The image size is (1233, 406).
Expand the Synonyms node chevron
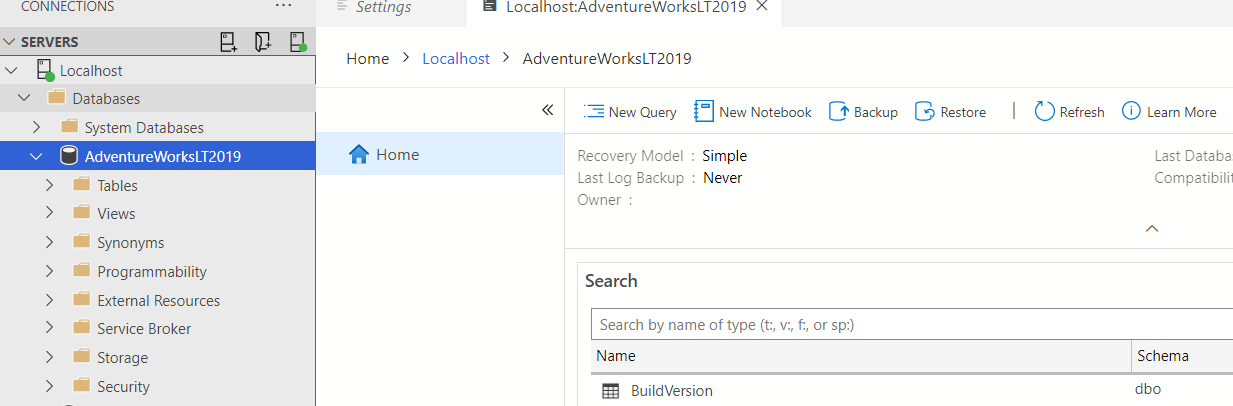coord(49,242)
